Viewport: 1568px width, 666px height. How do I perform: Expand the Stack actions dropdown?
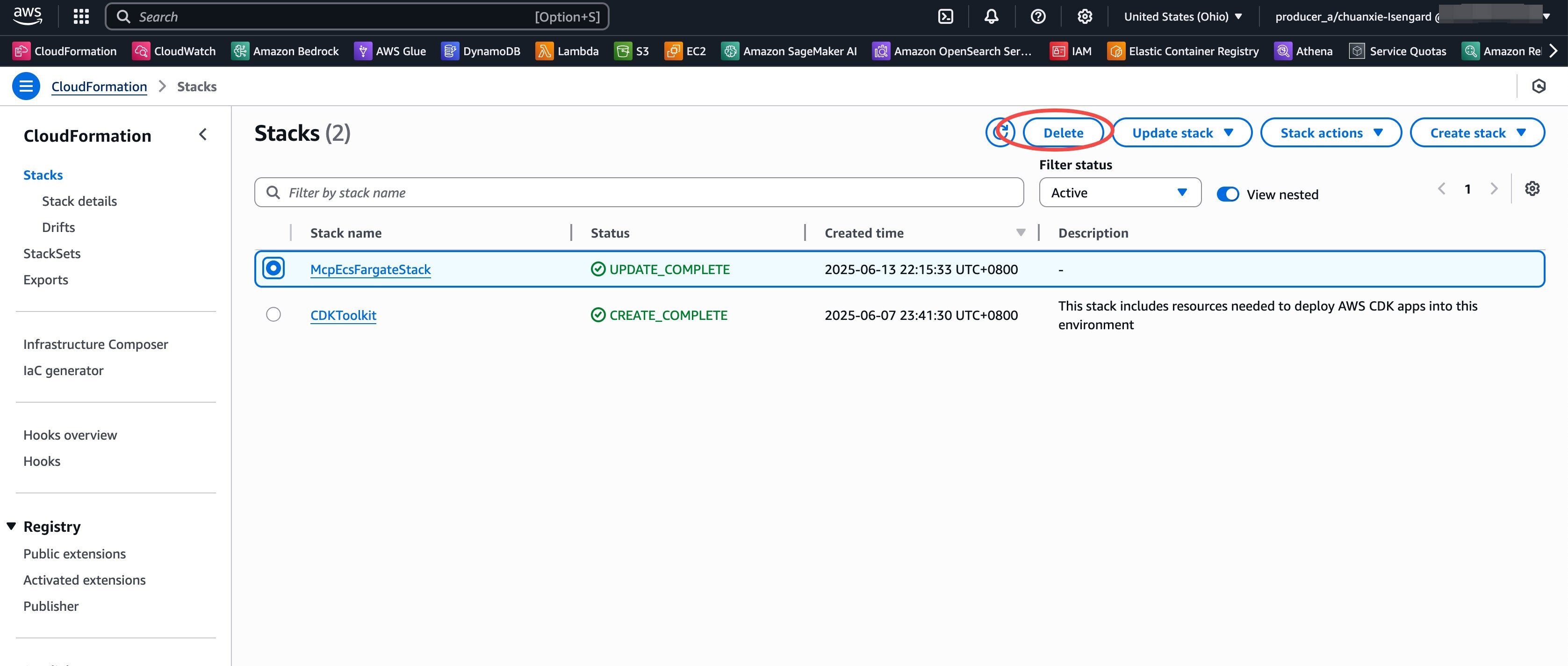click(x=1331, y=133)
